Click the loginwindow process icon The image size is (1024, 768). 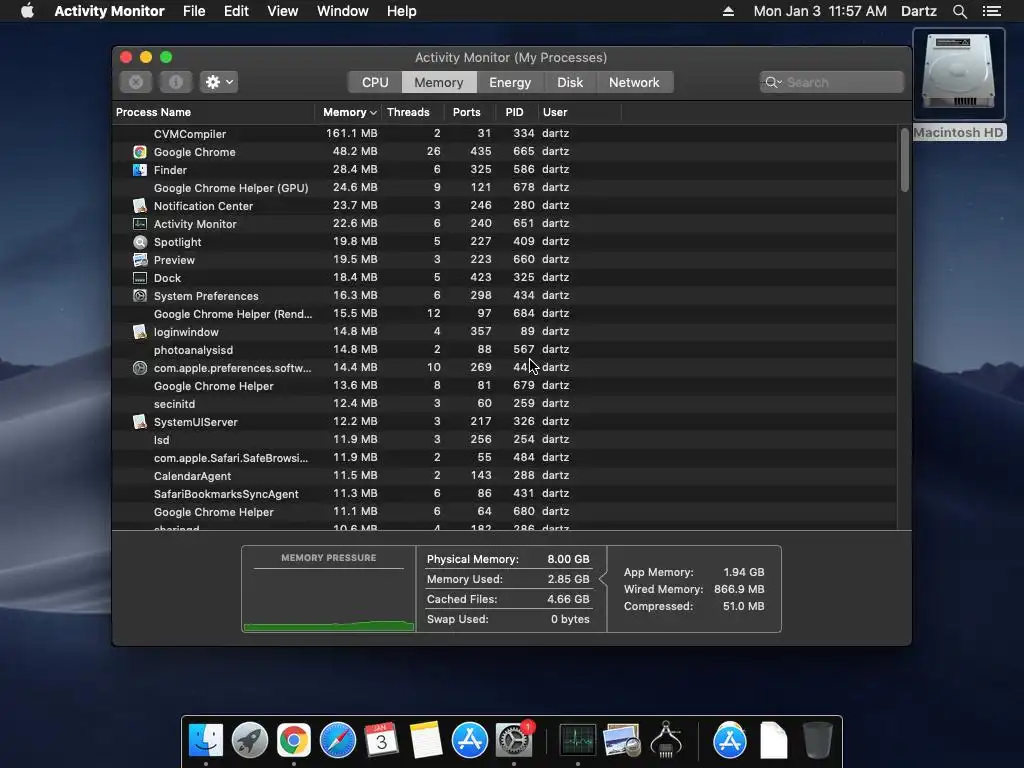point(140,332)
